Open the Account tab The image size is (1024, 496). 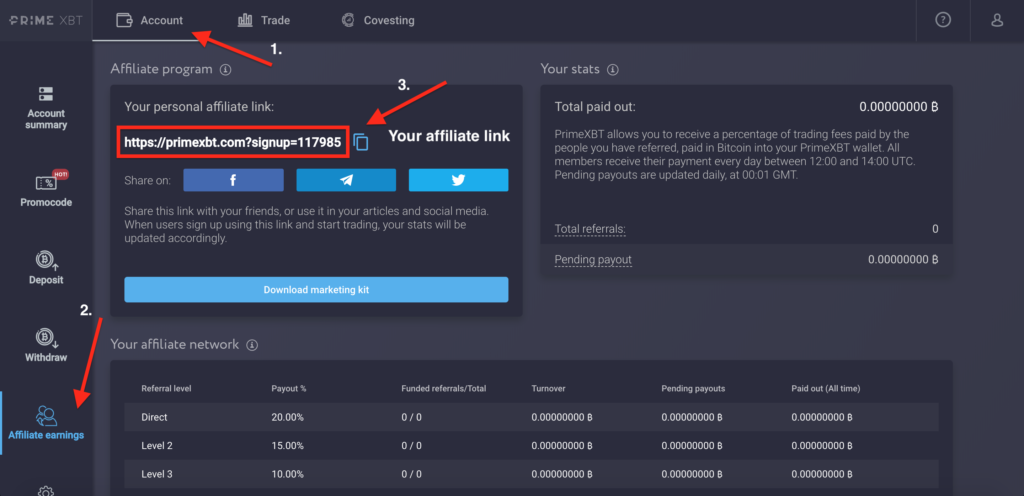click(150, 20)
